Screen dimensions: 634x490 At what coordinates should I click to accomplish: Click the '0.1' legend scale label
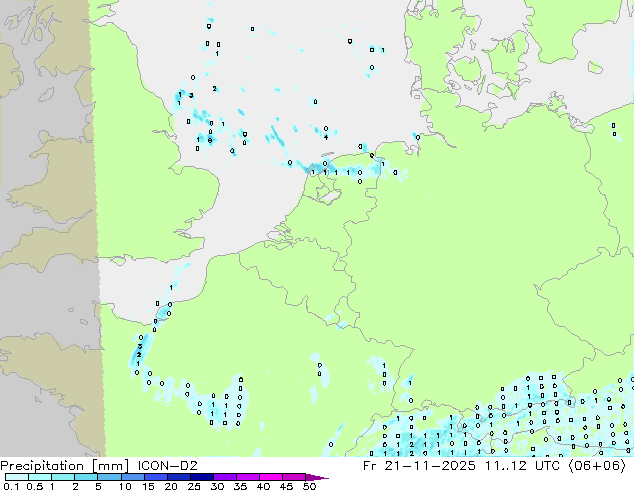tap(11, 486)
